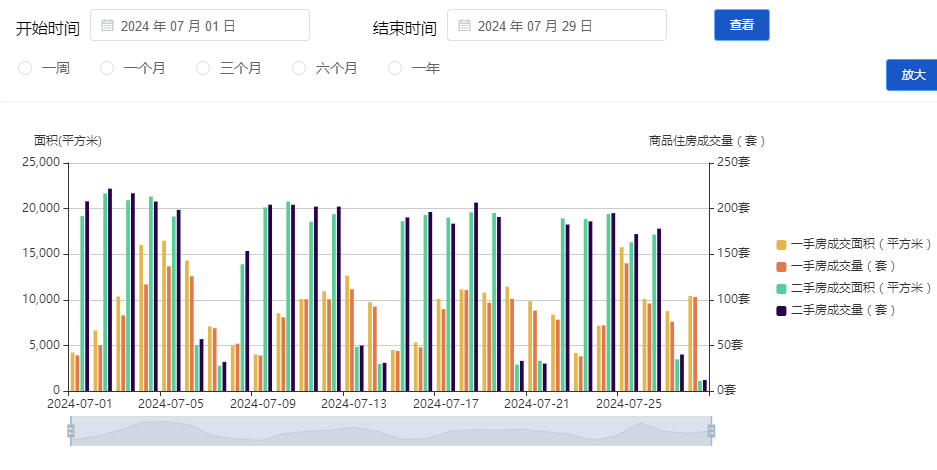This screenshot has height=470, width=937.
Task: Click the 2024-07-25 x-axis label
Action: click(x=629, y=404)
